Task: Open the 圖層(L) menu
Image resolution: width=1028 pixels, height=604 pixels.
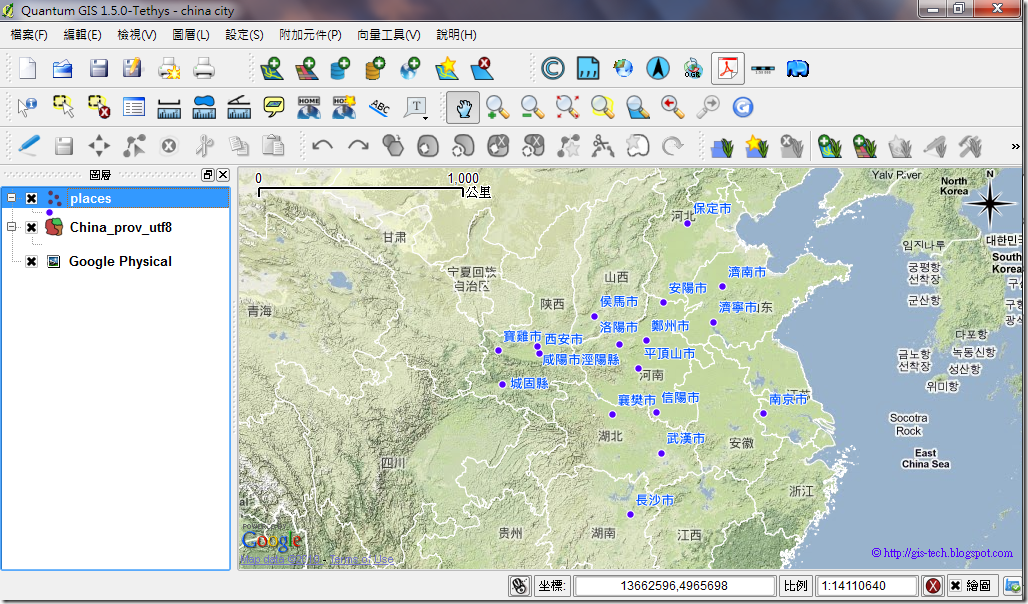Action: [191, 35]
